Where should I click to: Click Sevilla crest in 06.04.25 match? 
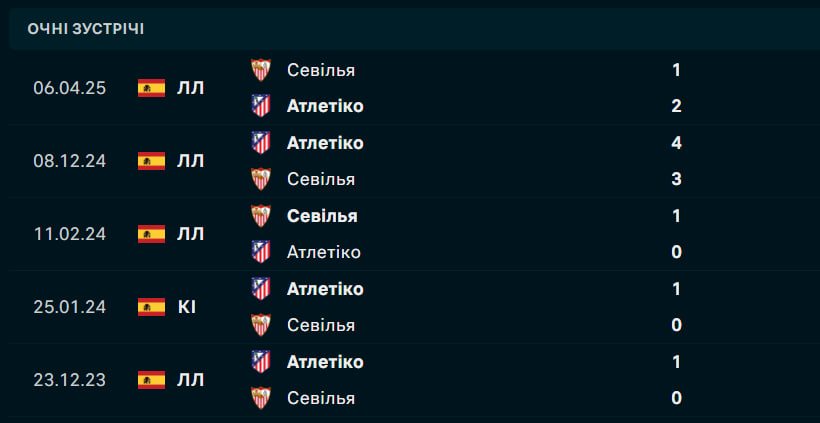260,70
